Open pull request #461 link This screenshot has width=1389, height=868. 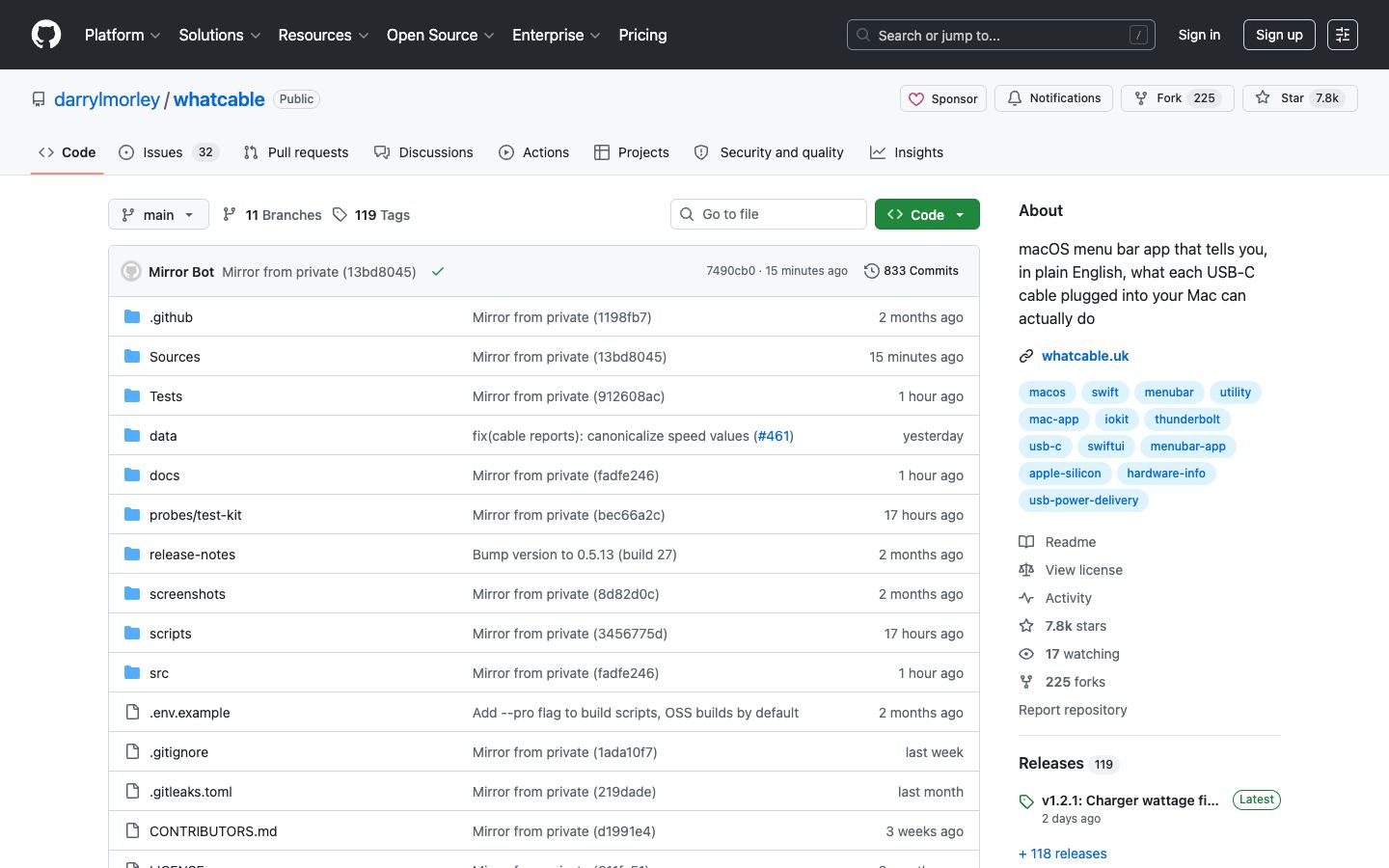(x=774, y=436)
